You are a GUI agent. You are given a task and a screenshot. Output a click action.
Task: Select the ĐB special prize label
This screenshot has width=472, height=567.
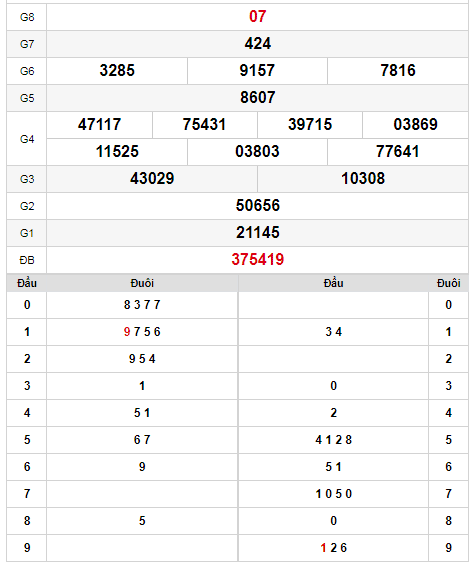[27, 260]
